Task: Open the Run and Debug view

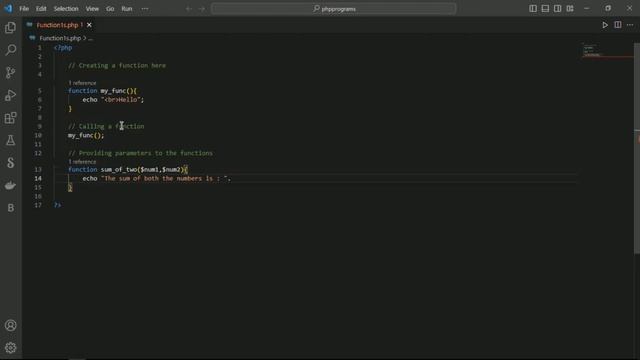Action: coord(11,95)
